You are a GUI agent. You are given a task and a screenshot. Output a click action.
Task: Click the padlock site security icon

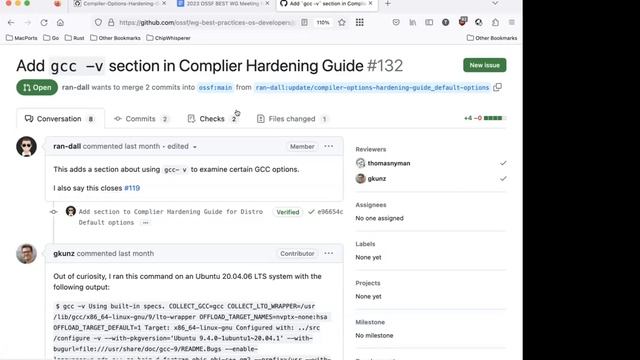tap(111, 22)
